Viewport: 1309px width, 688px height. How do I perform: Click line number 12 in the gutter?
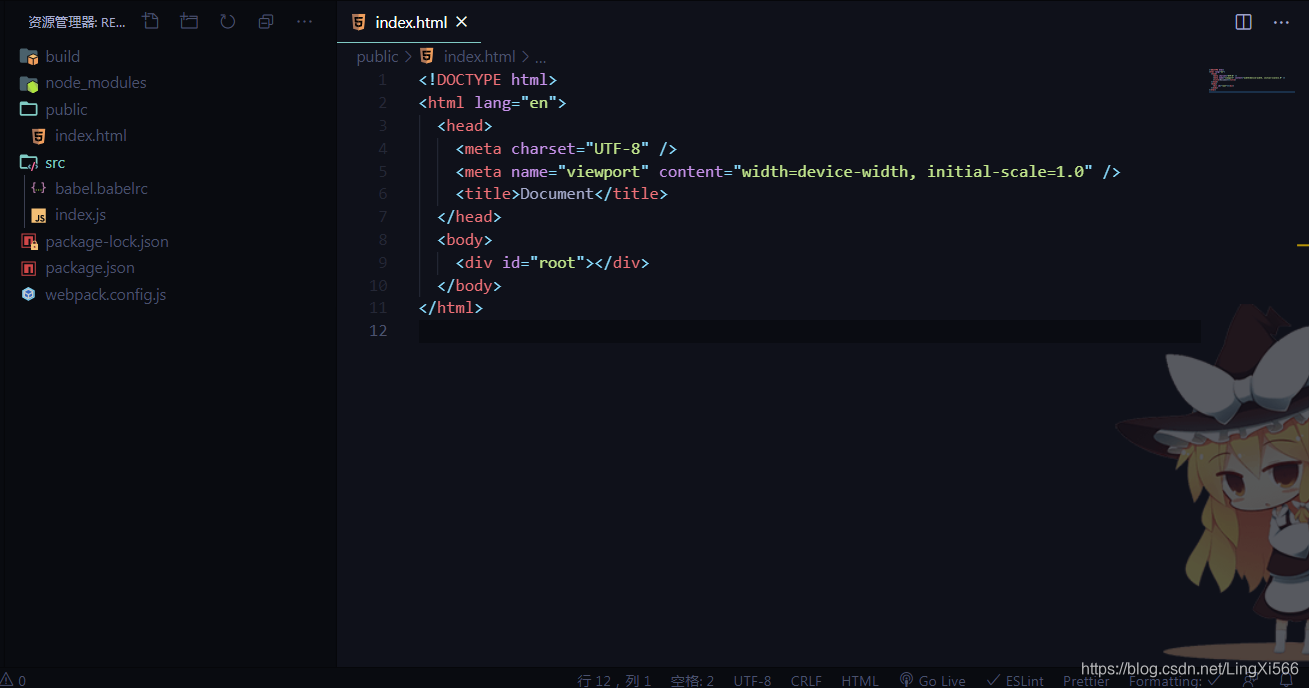(377, 331)
